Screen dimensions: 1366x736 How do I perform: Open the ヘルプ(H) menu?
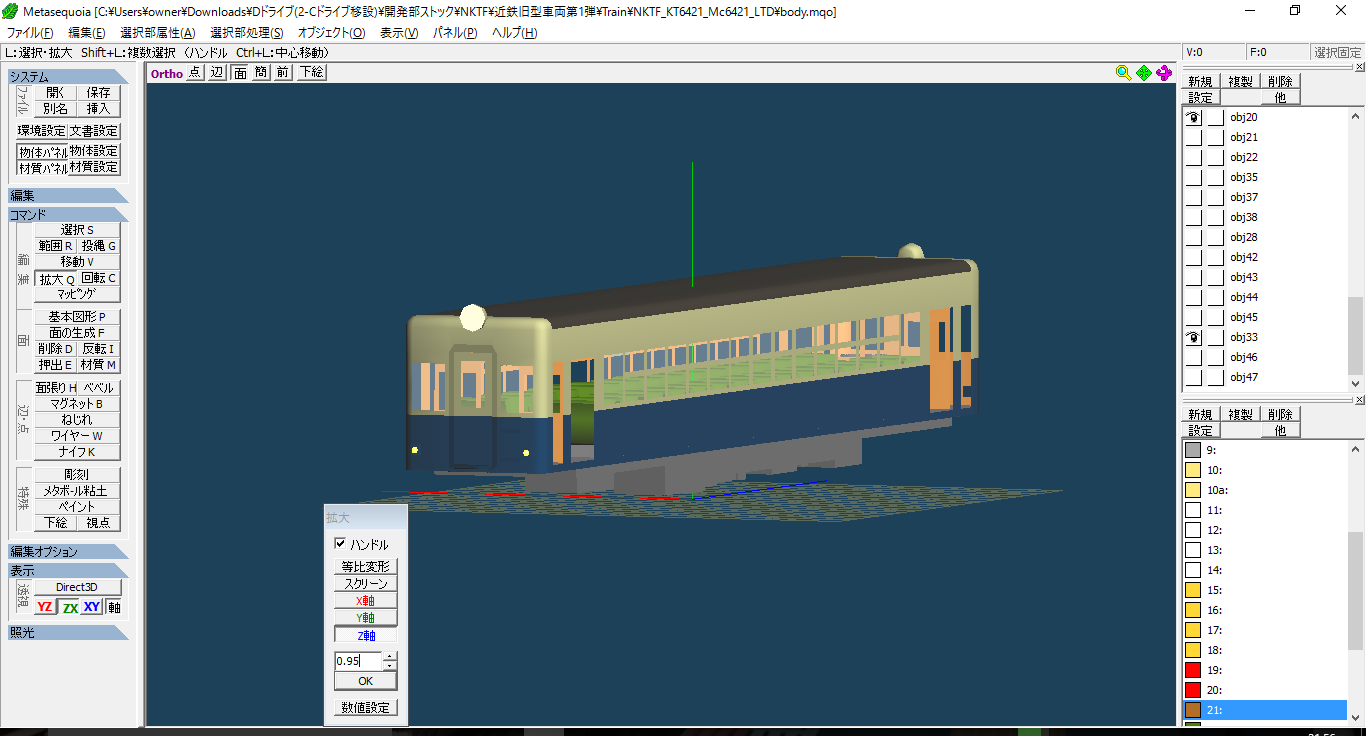(514, 33)
